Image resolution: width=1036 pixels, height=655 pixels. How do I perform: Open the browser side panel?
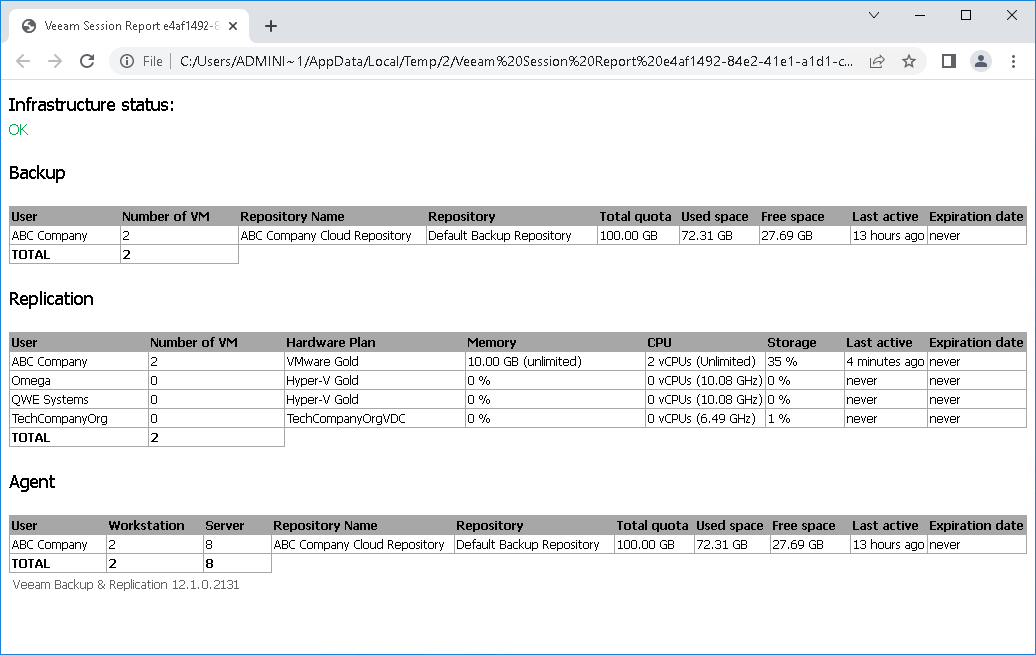(949, 61)
